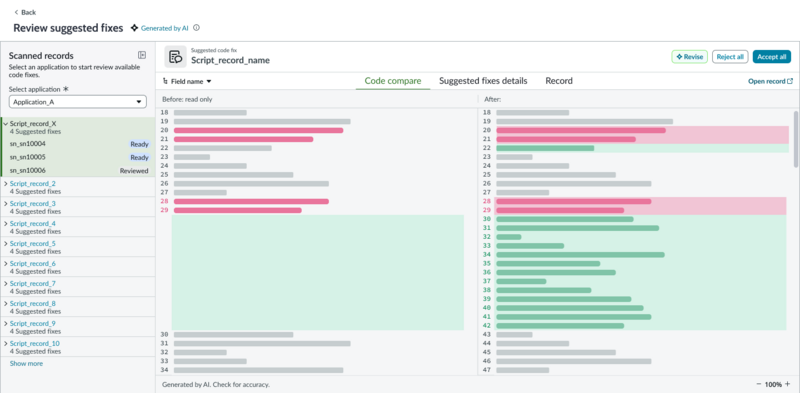Switch to the Record tab
This screenshot has width=800, height=393.
pyautogui.click(x=559, y=81)
